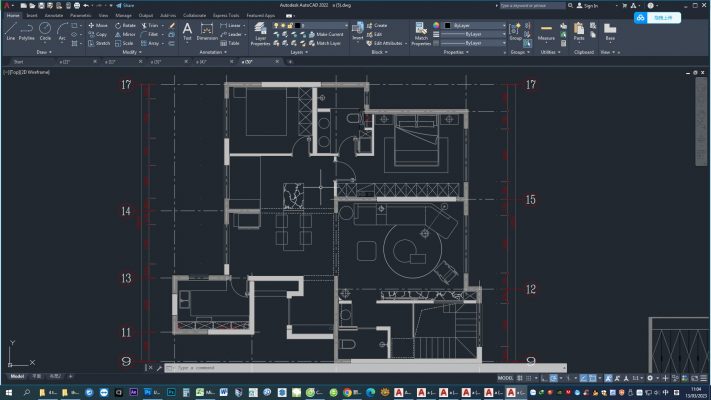711x400 pixels.
Task: Expand the Draw panel dropdown
Action: (43, 52)
